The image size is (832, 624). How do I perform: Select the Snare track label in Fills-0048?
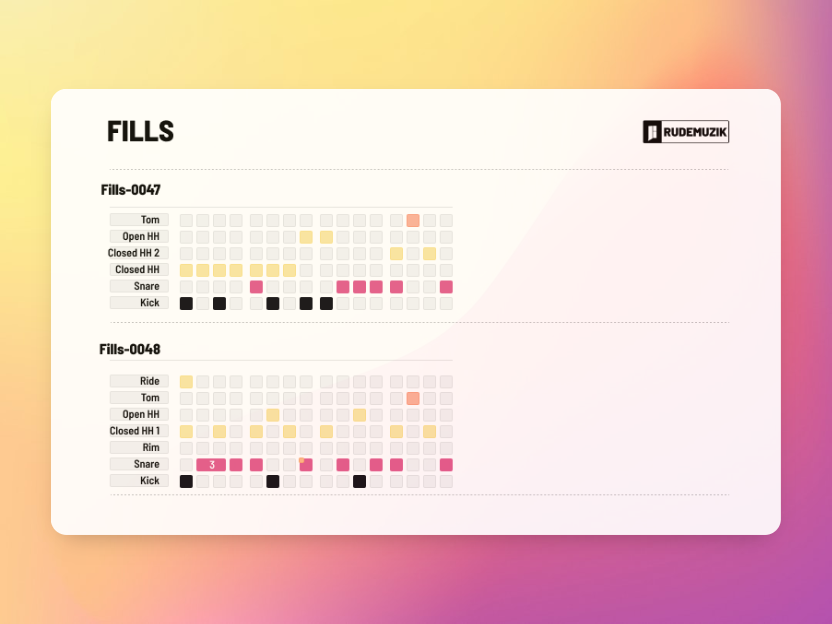[x=140, y=464]
